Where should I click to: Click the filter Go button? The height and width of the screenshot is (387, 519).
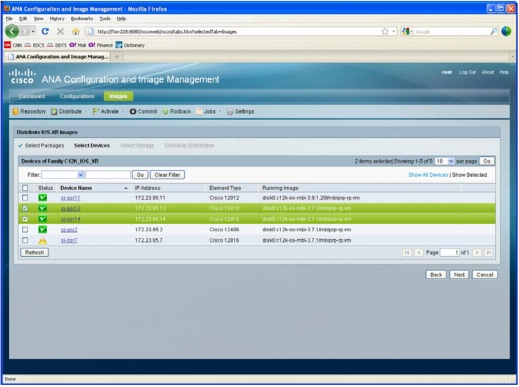click(140, 175)
